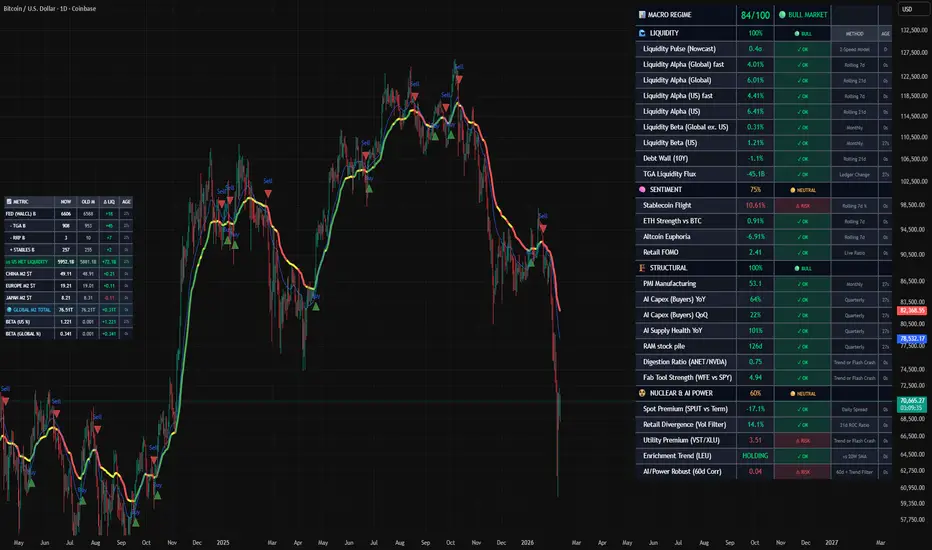Image resolution: width=932 pixels, height=550 pixels.
Task: Click the red 82,368.55 price label
Action: pyautogui.click(x=913, y=312)
